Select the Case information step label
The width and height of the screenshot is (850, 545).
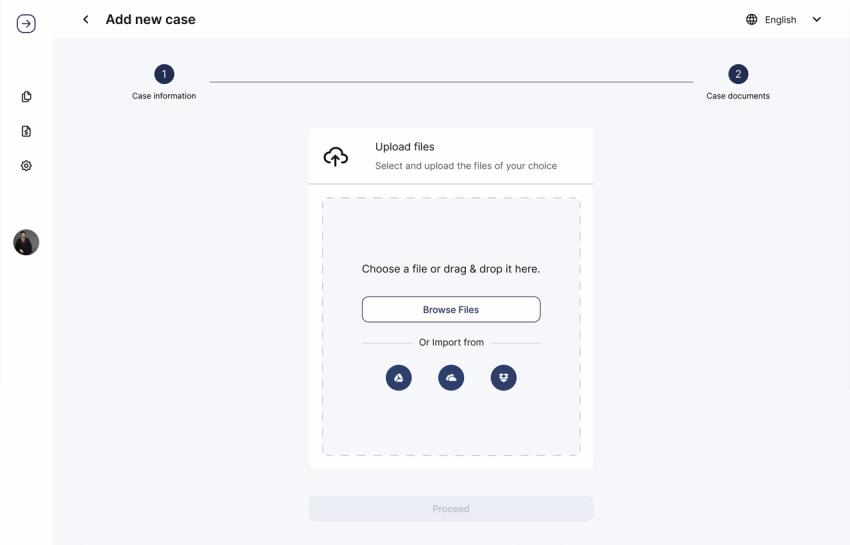click(164, 96)
